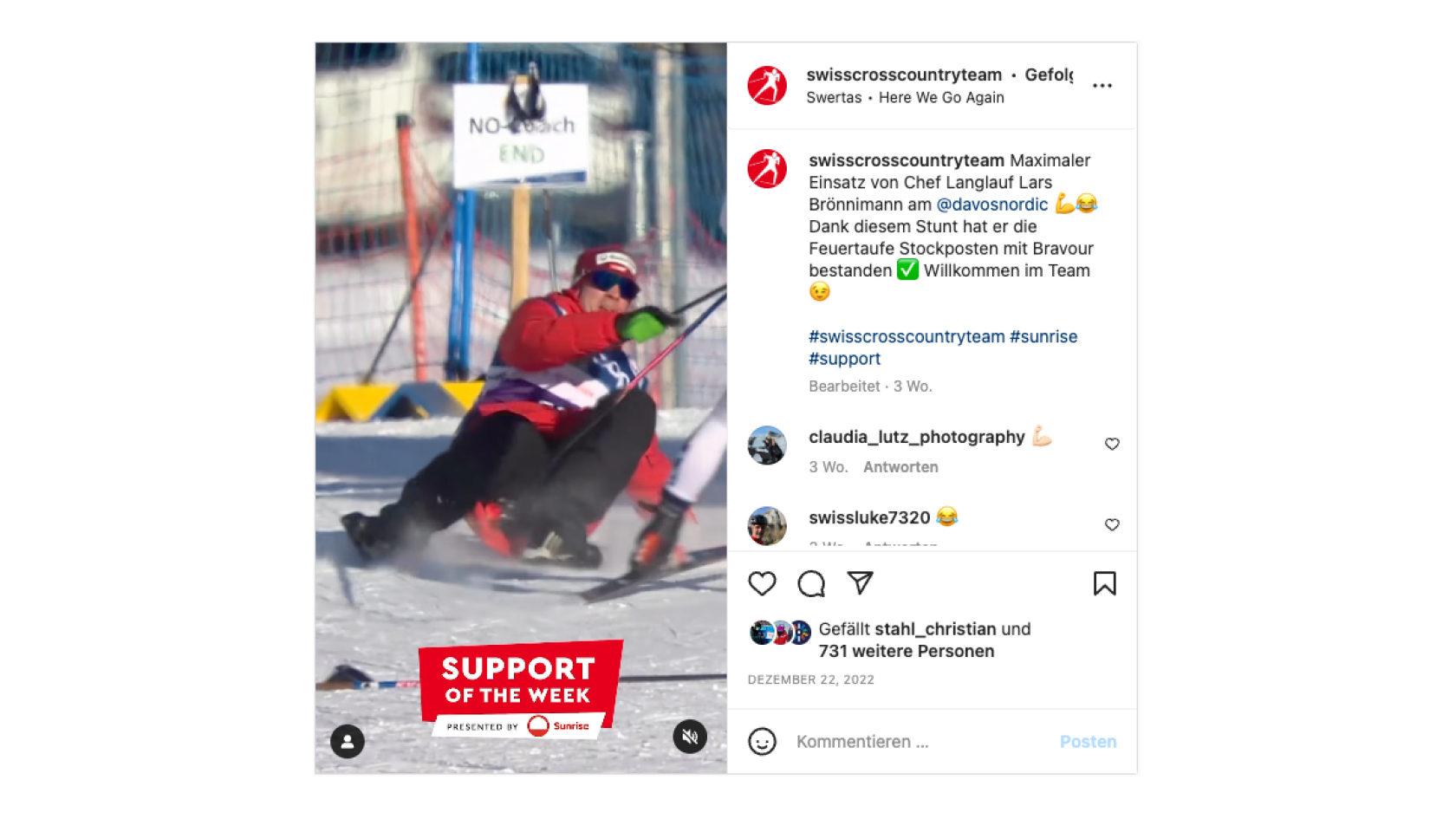Open #swisscrosscountryteam hashtag

(x=907, y=336)
